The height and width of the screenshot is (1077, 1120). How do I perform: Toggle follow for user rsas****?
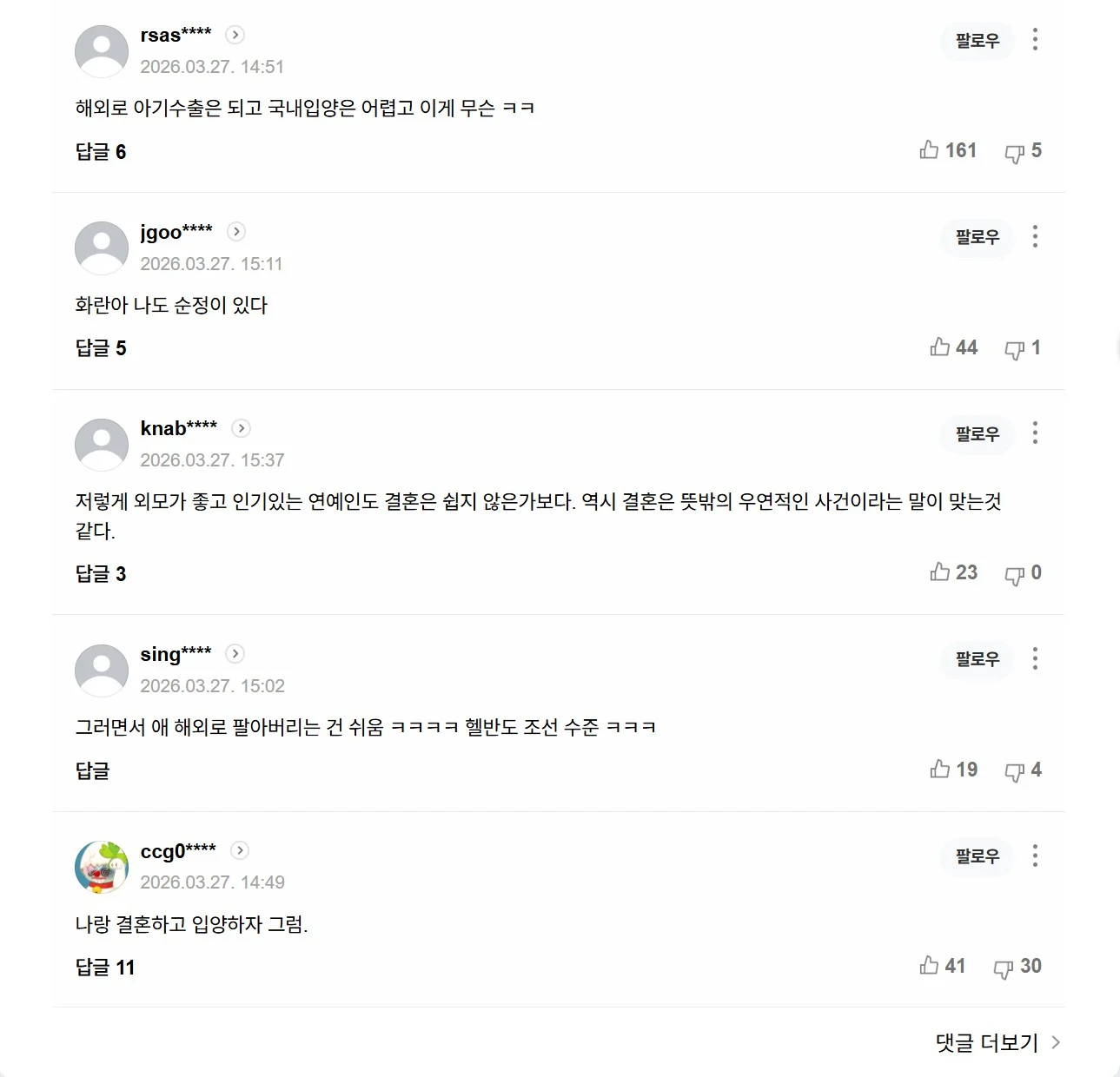pos(978,40)
